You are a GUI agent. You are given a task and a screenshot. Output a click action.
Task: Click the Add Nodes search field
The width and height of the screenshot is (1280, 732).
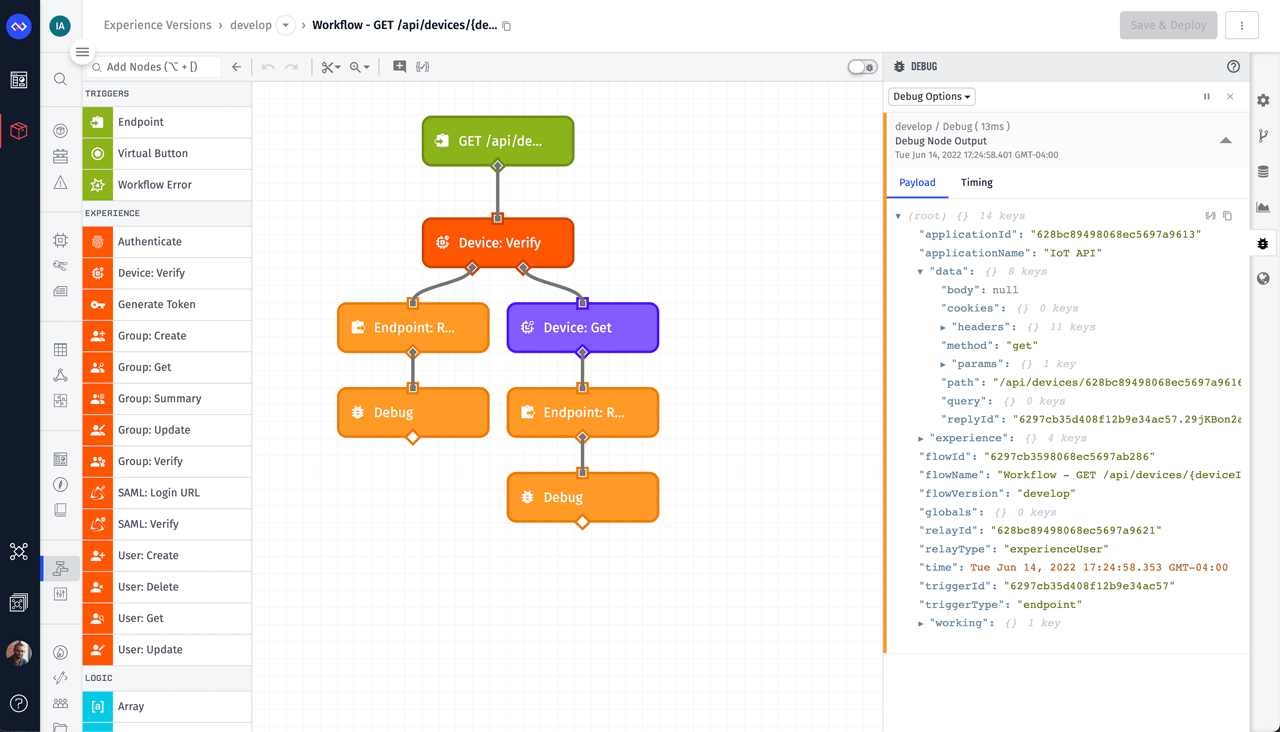click(x=153, y=67)
